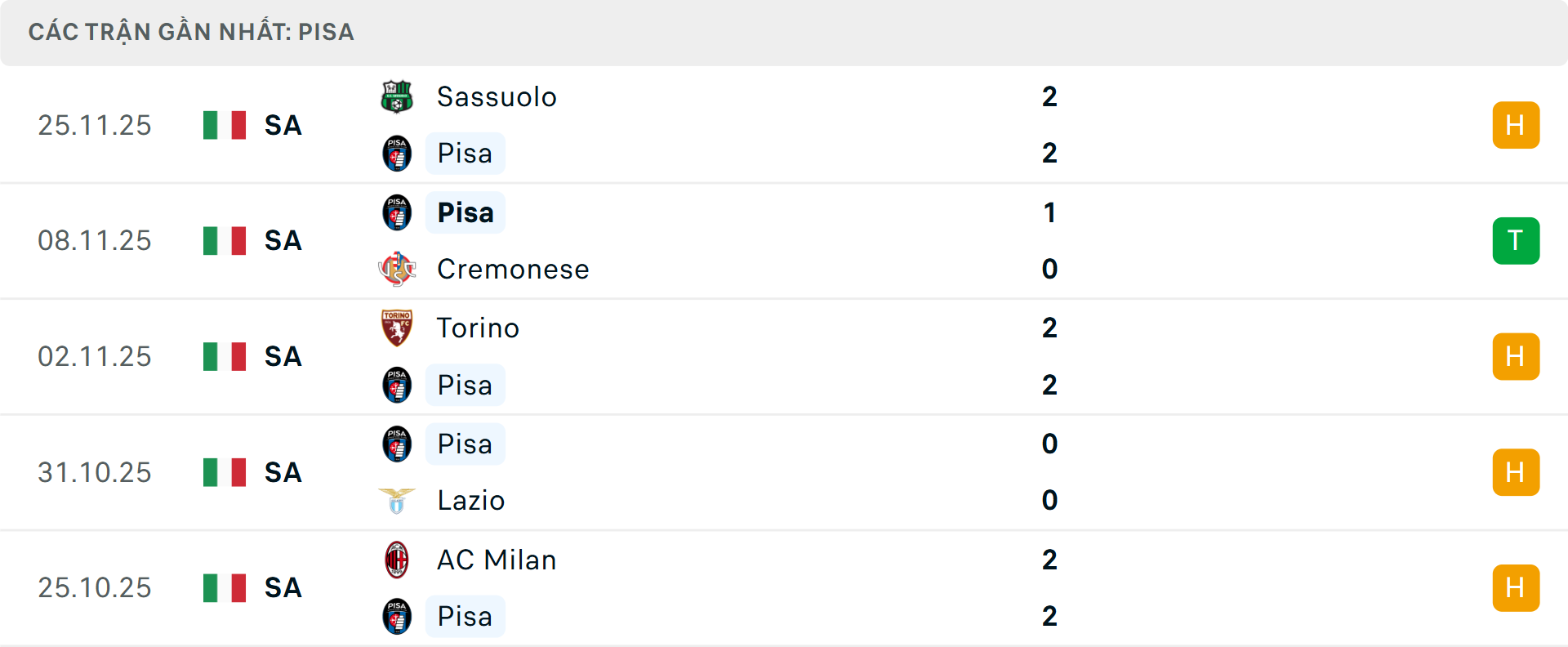Click the green T result badge
Image resolution: width=1568 pixels, height=647 pixels.
(1515, 241)
